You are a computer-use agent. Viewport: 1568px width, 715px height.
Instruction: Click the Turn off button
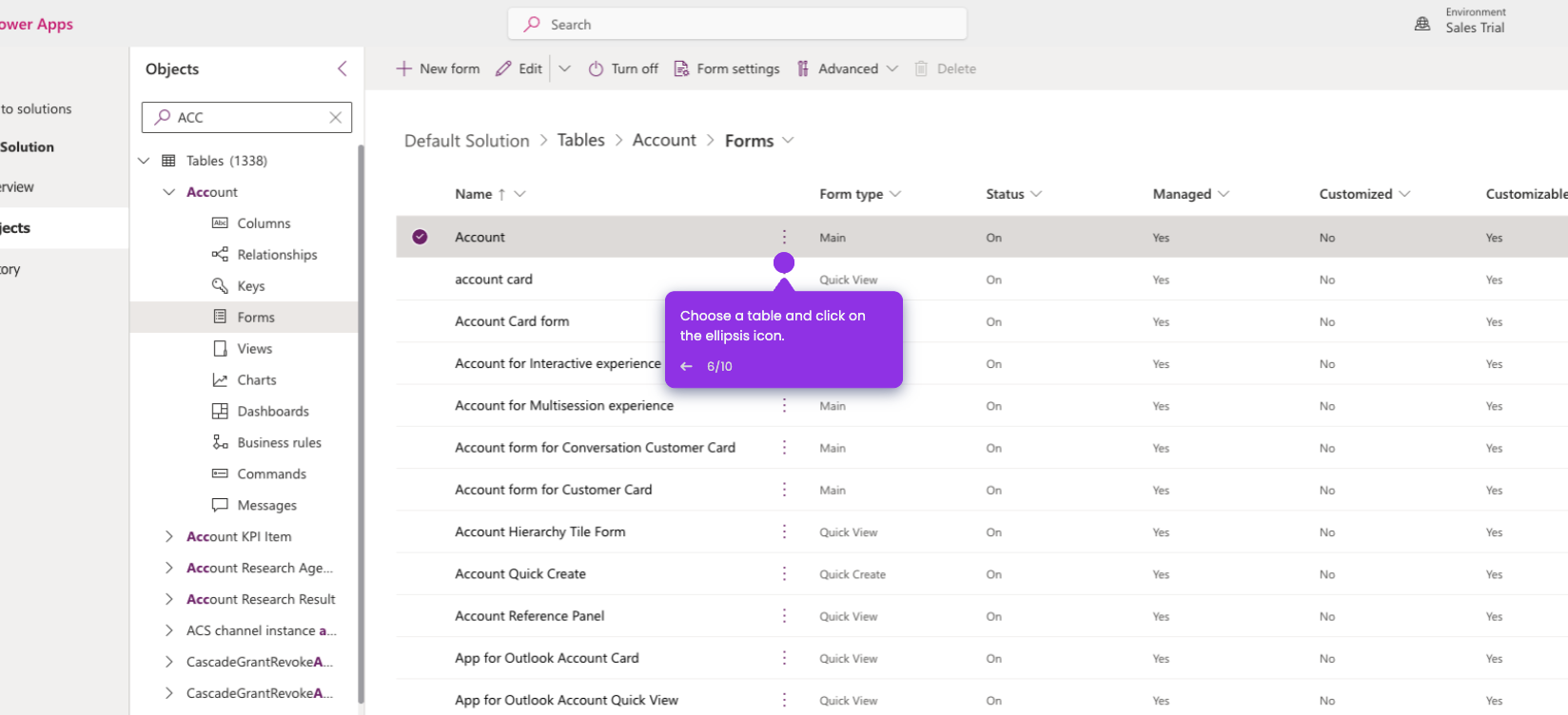pos(623,68)
